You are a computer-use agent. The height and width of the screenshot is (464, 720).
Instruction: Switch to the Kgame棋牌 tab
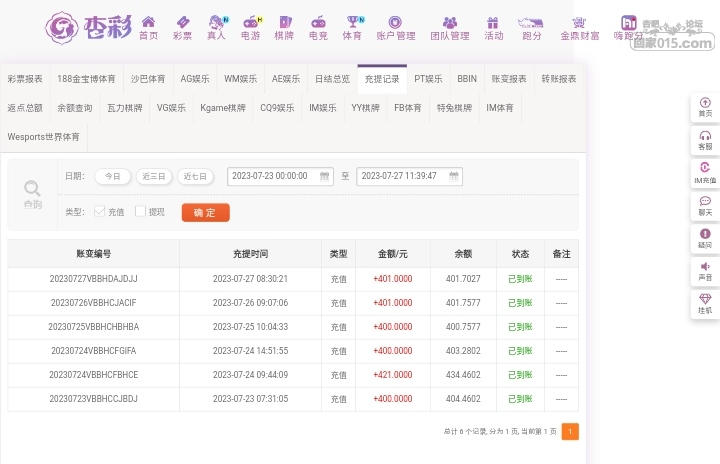click(223, 108)
